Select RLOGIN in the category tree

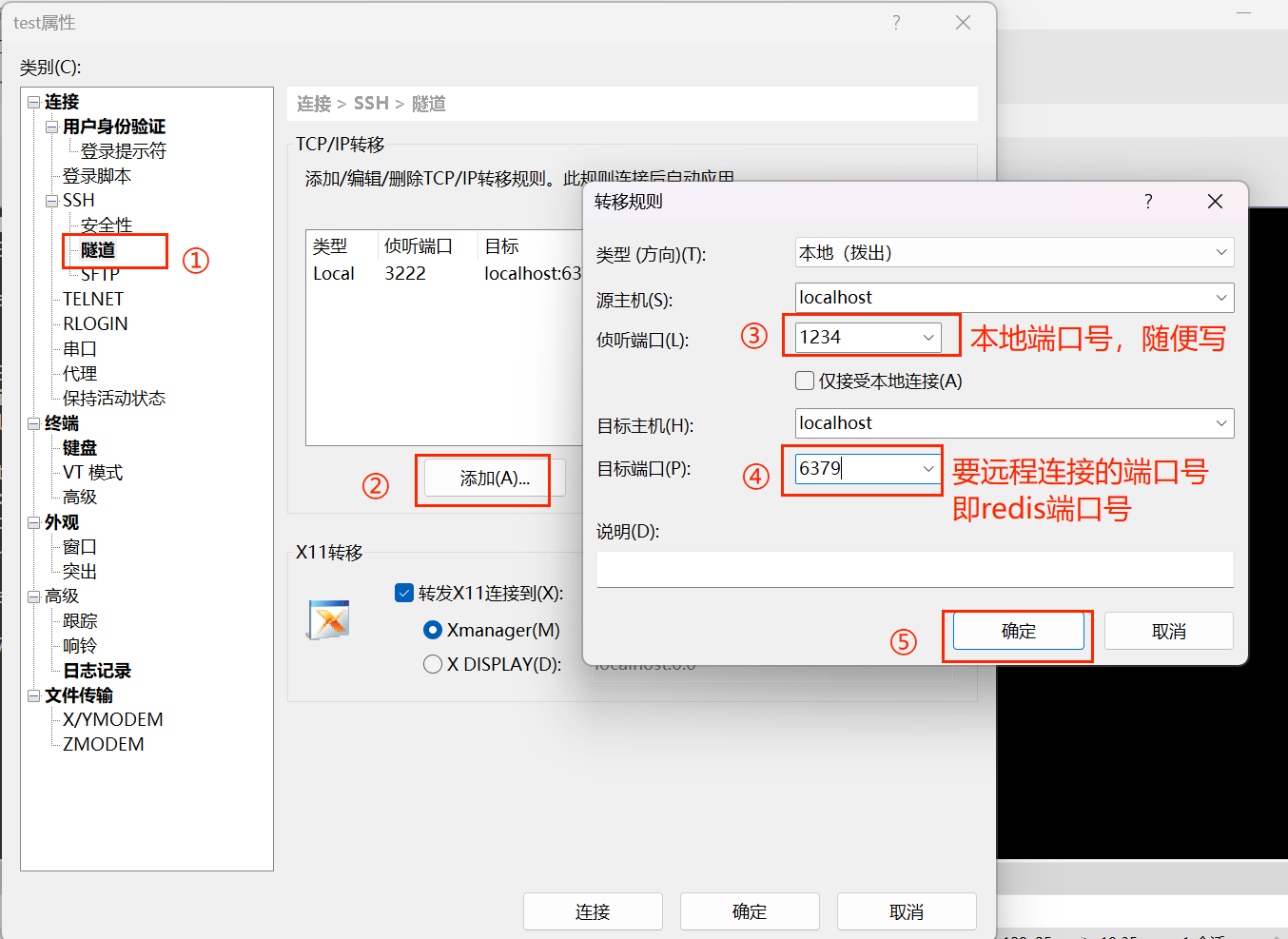[95, 323]
